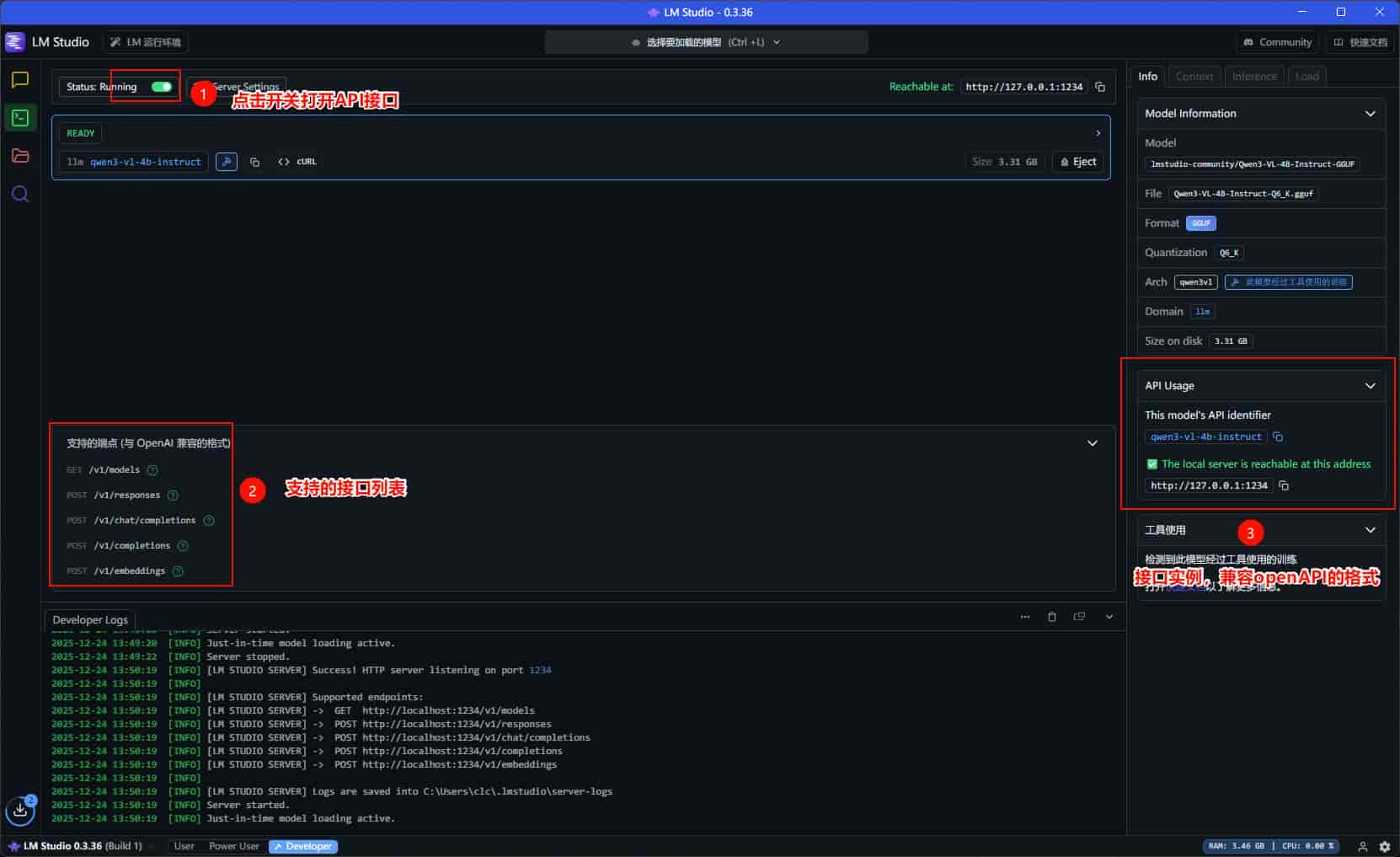Switch to the Context tab
This screenshot has height=857, width=1400.
pos(1194,76)
